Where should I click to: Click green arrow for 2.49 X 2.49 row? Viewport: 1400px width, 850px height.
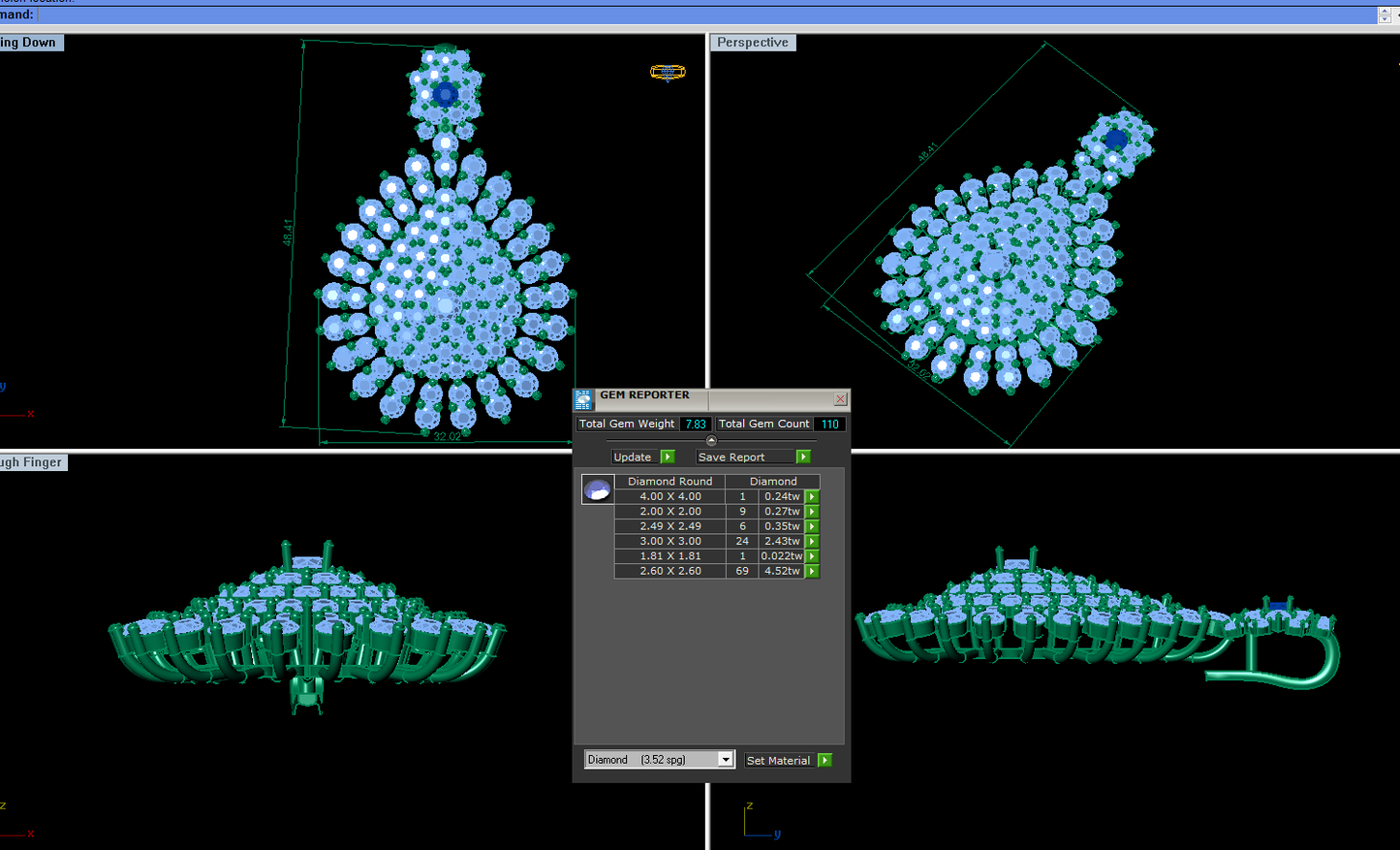tap(812, 526)
